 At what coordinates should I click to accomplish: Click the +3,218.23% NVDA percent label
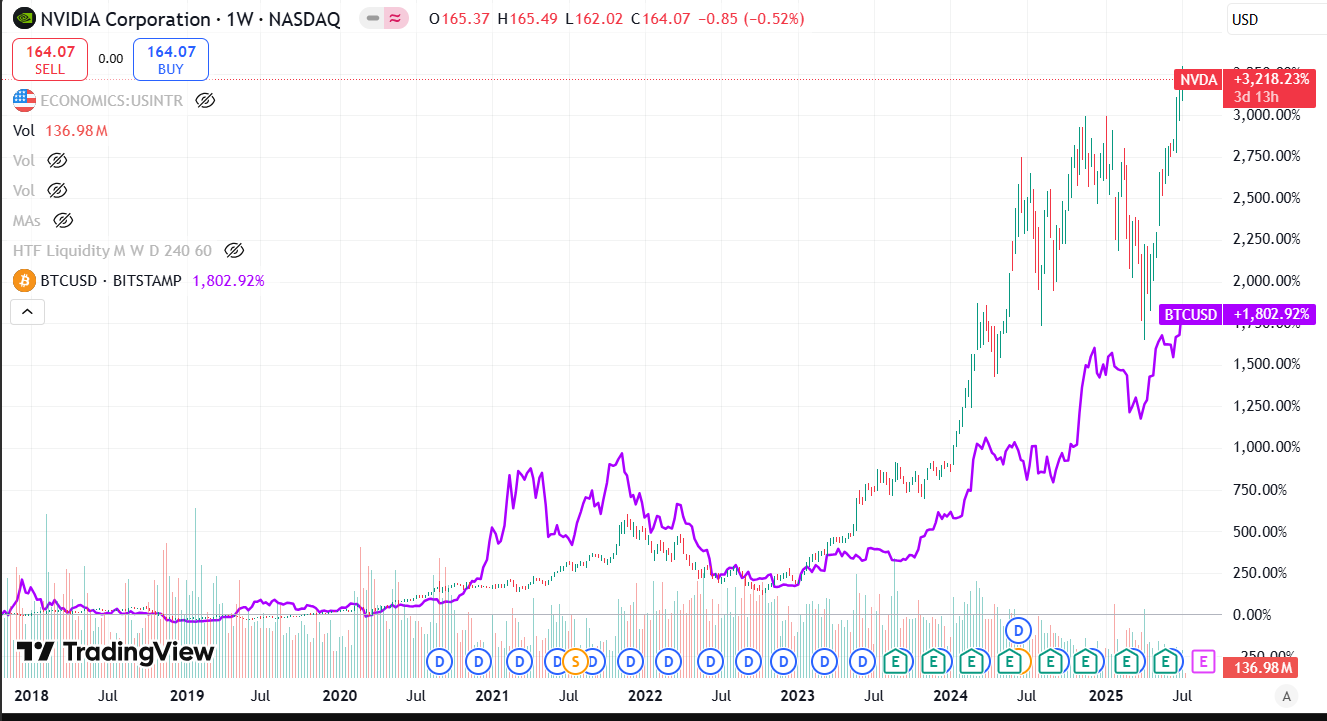point(1271,78)
